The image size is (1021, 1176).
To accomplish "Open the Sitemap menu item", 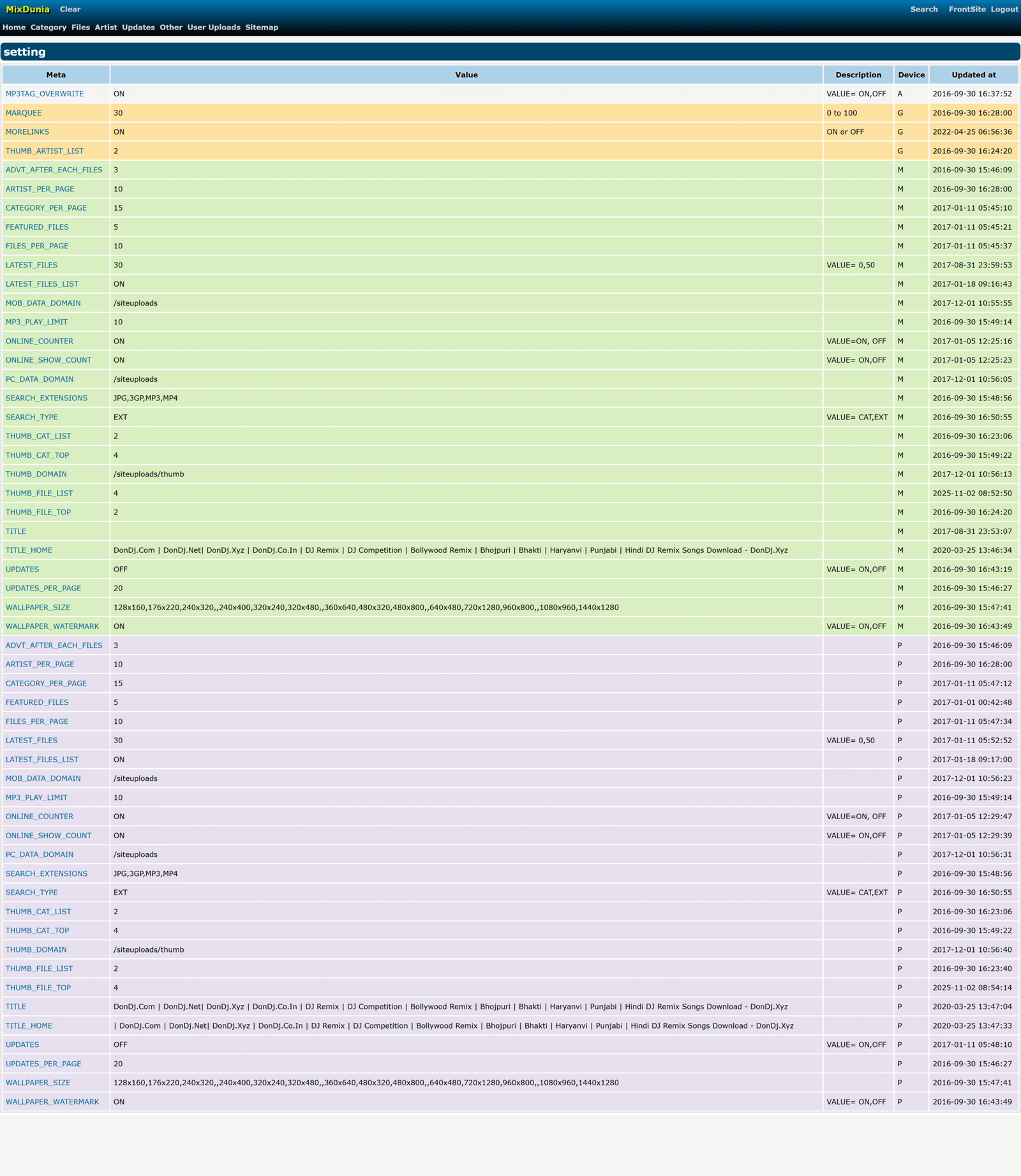I will 262,27.
